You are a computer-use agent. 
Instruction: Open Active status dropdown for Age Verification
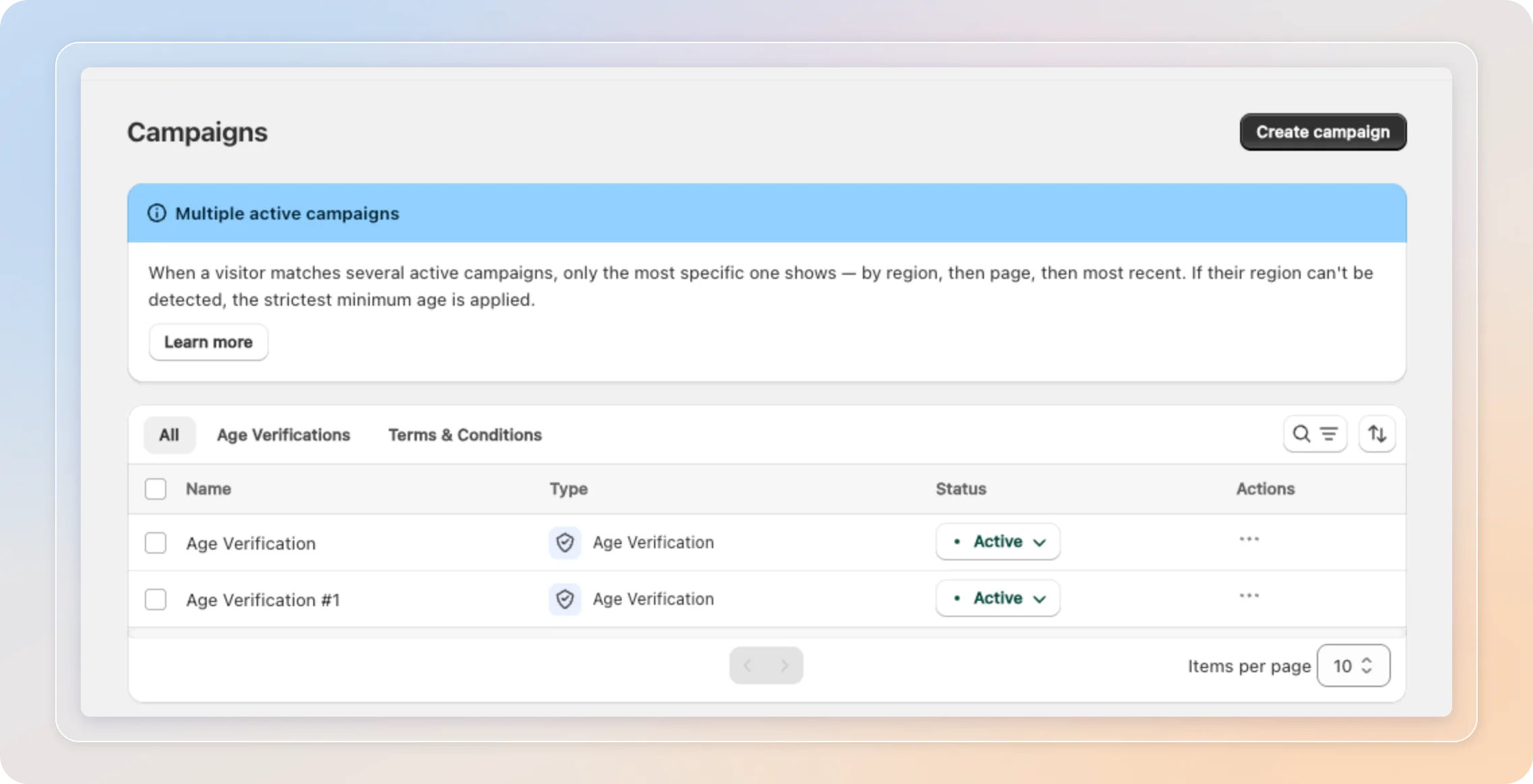[998, 542]
